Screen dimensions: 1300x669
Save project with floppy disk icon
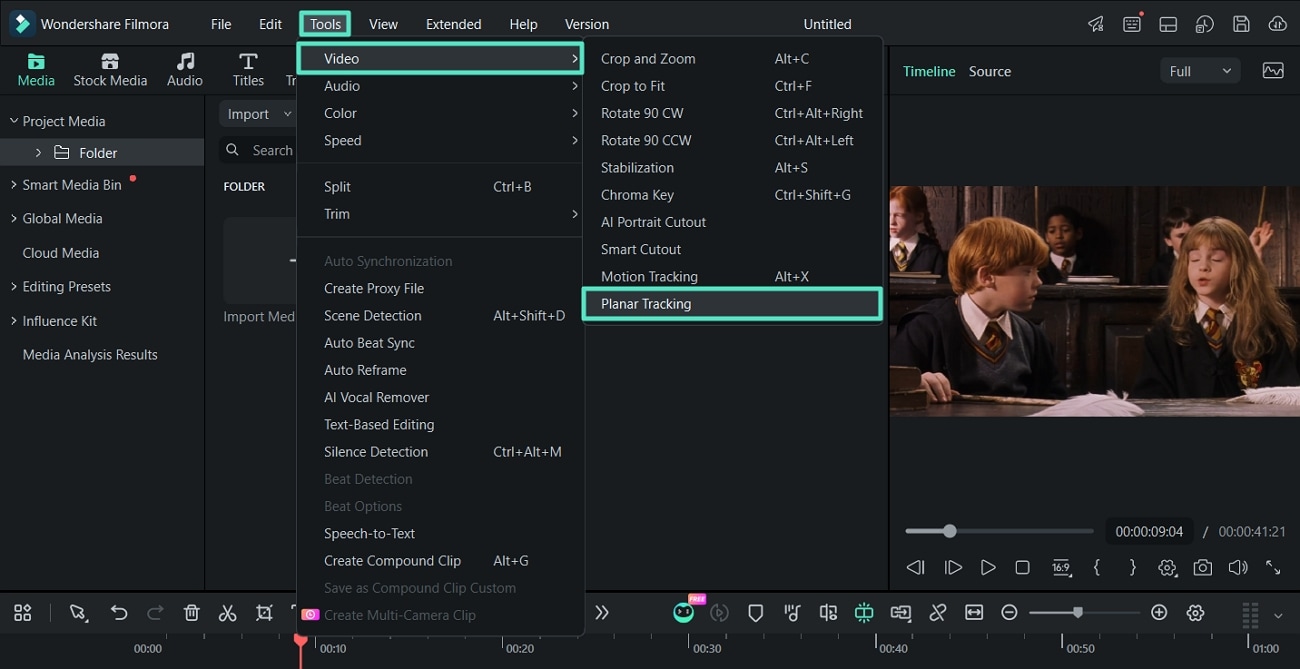coord(1241,24)
